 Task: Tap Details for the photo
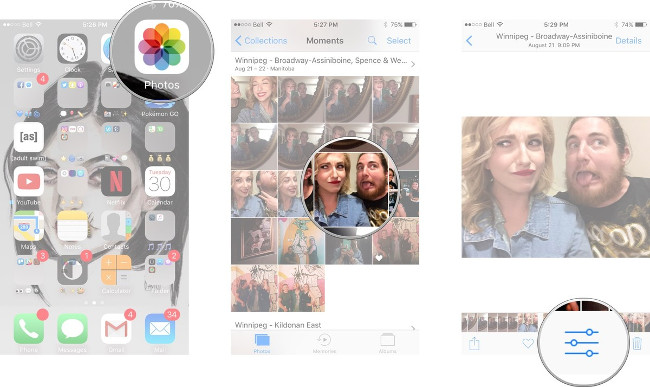tap(628, 41)
